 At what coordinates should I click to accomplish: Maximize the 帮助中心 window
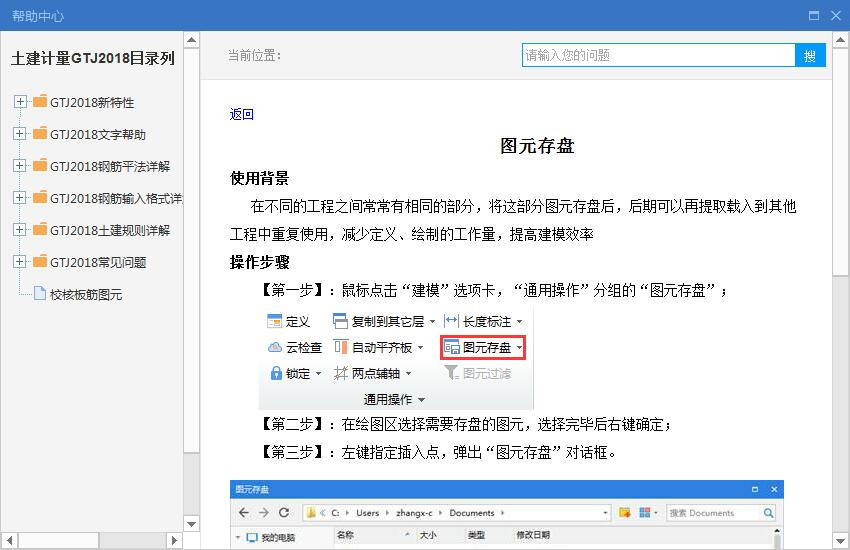(x=814, y=16)
